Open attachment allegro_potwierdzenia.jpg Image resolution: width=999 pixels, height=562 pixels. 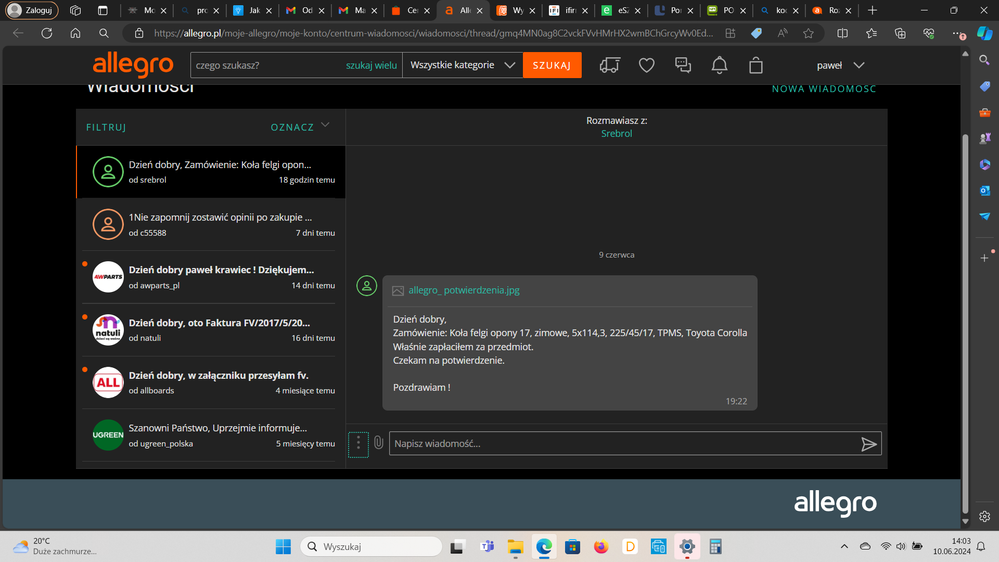[x=464, y=290]
